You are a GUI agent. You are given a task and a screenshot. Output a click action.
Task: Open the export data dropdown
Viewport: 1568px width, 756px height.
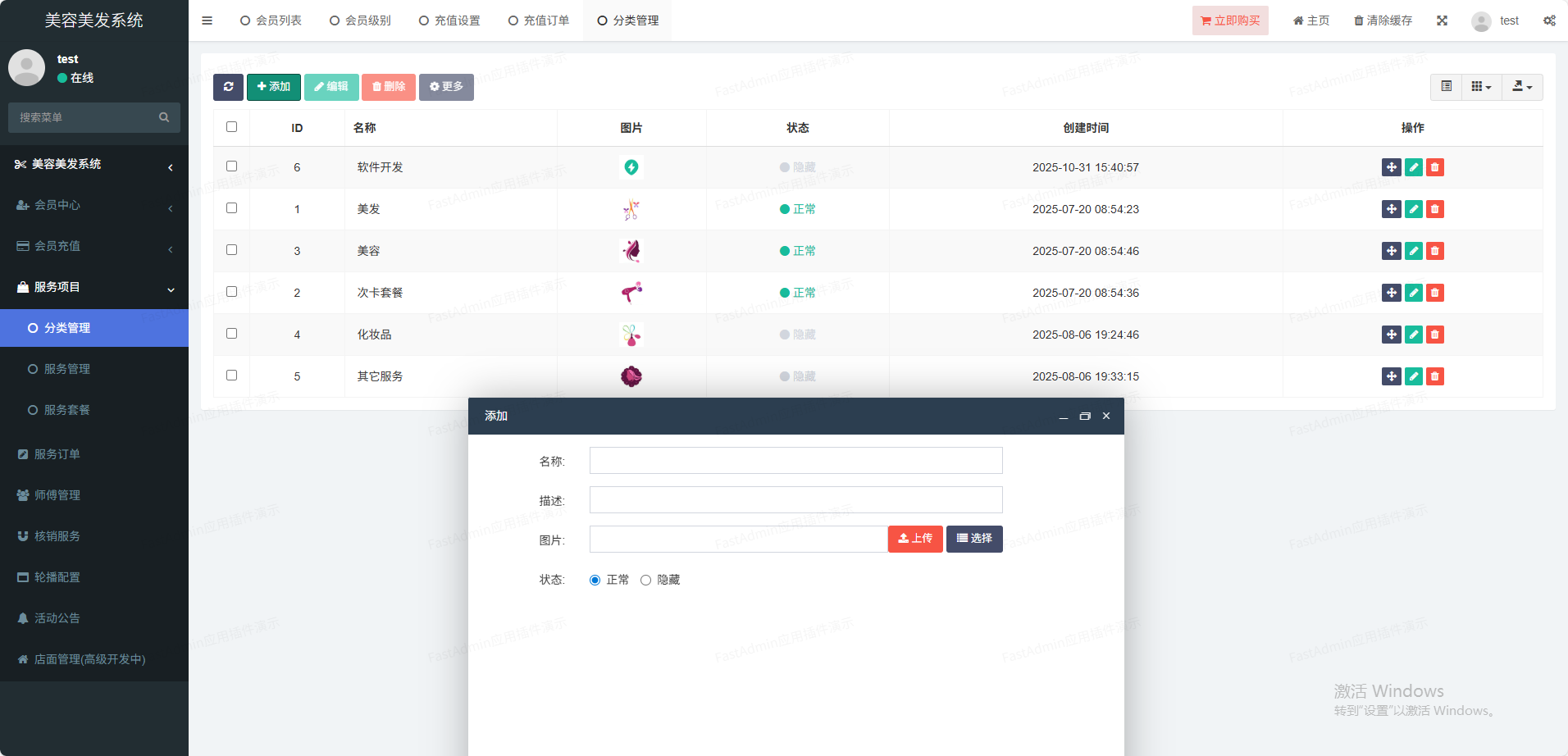[1522, 87]
